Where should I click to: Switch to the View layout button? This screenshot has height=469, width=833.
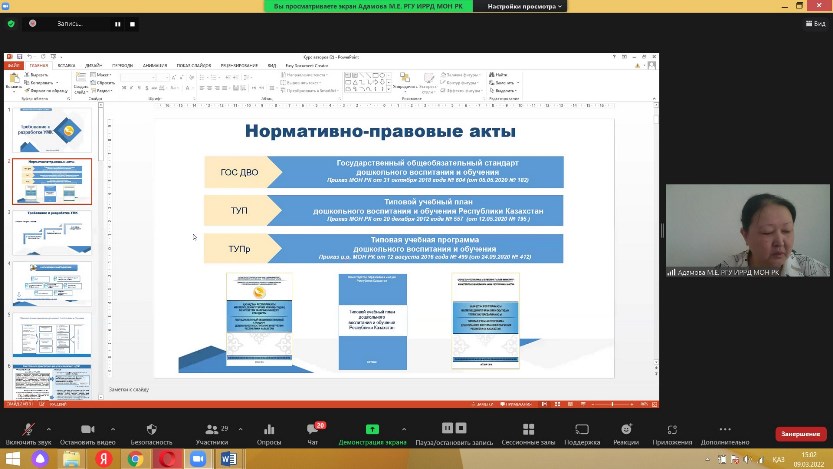coord(813,23)
